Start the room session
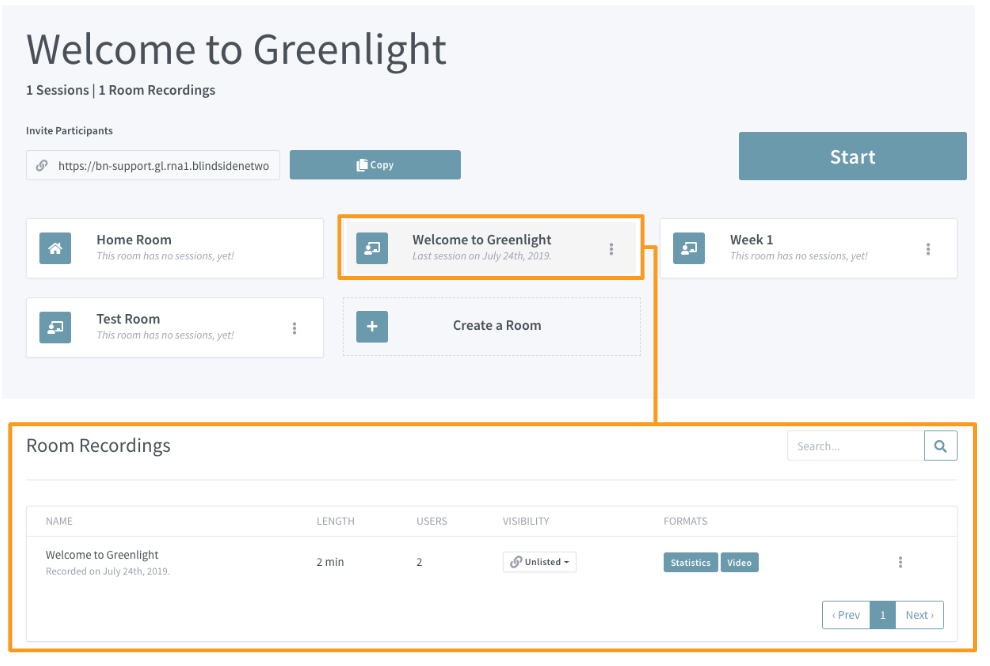This screenshot has height=666, width=990. point(852,156)
